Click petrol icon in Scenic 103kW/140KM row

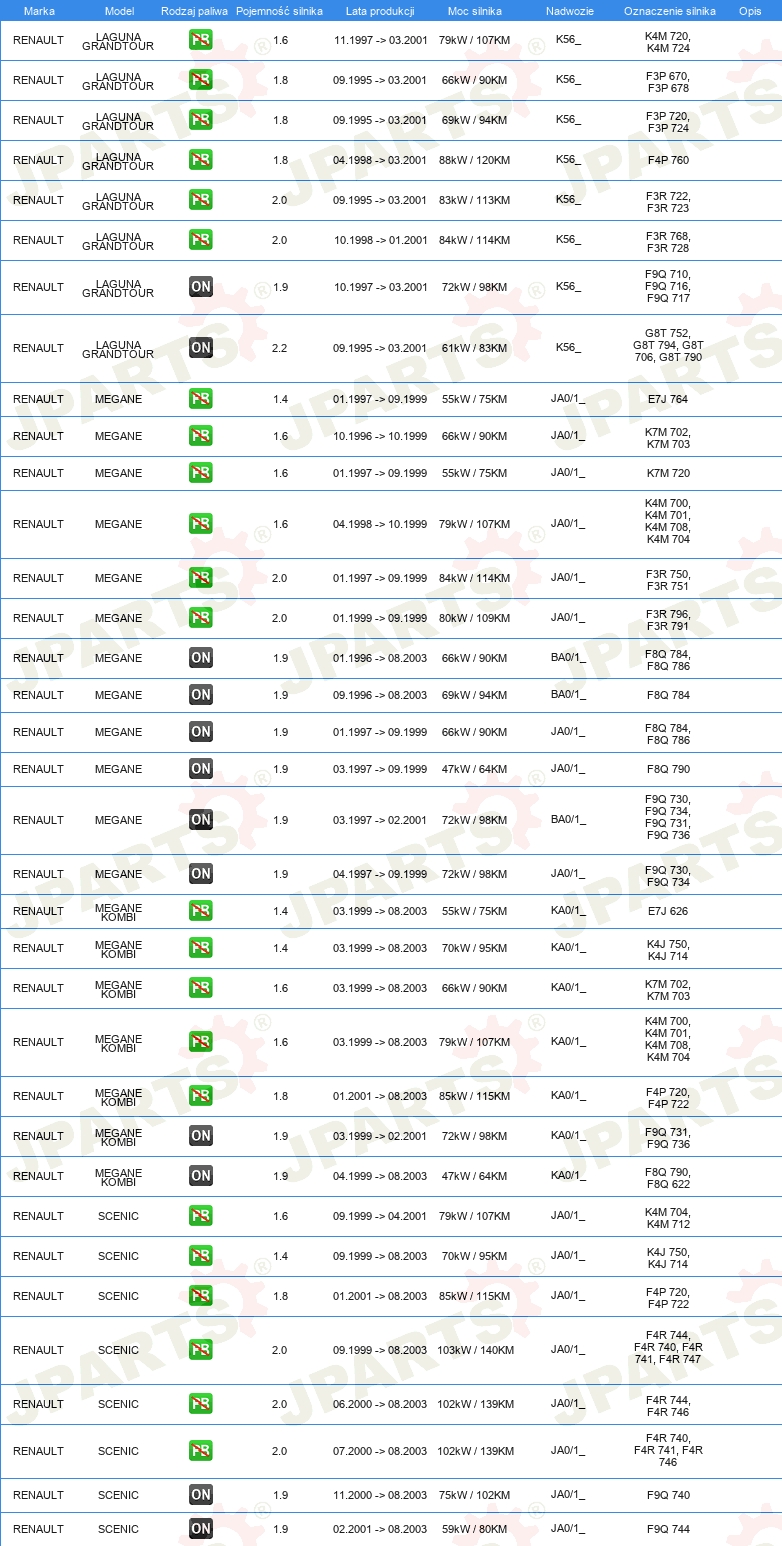pos(200,1350)
